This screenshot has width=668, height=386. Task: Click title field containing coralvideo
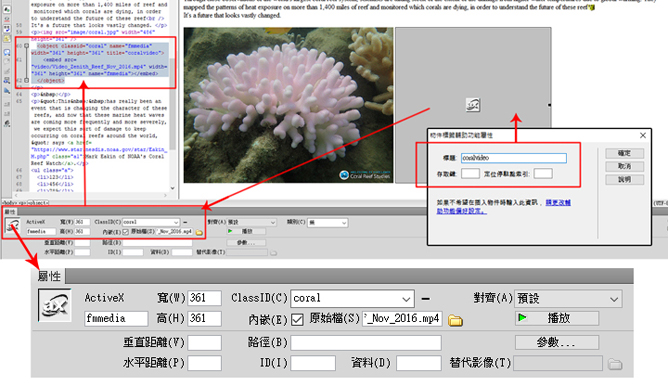click(514, 158)
